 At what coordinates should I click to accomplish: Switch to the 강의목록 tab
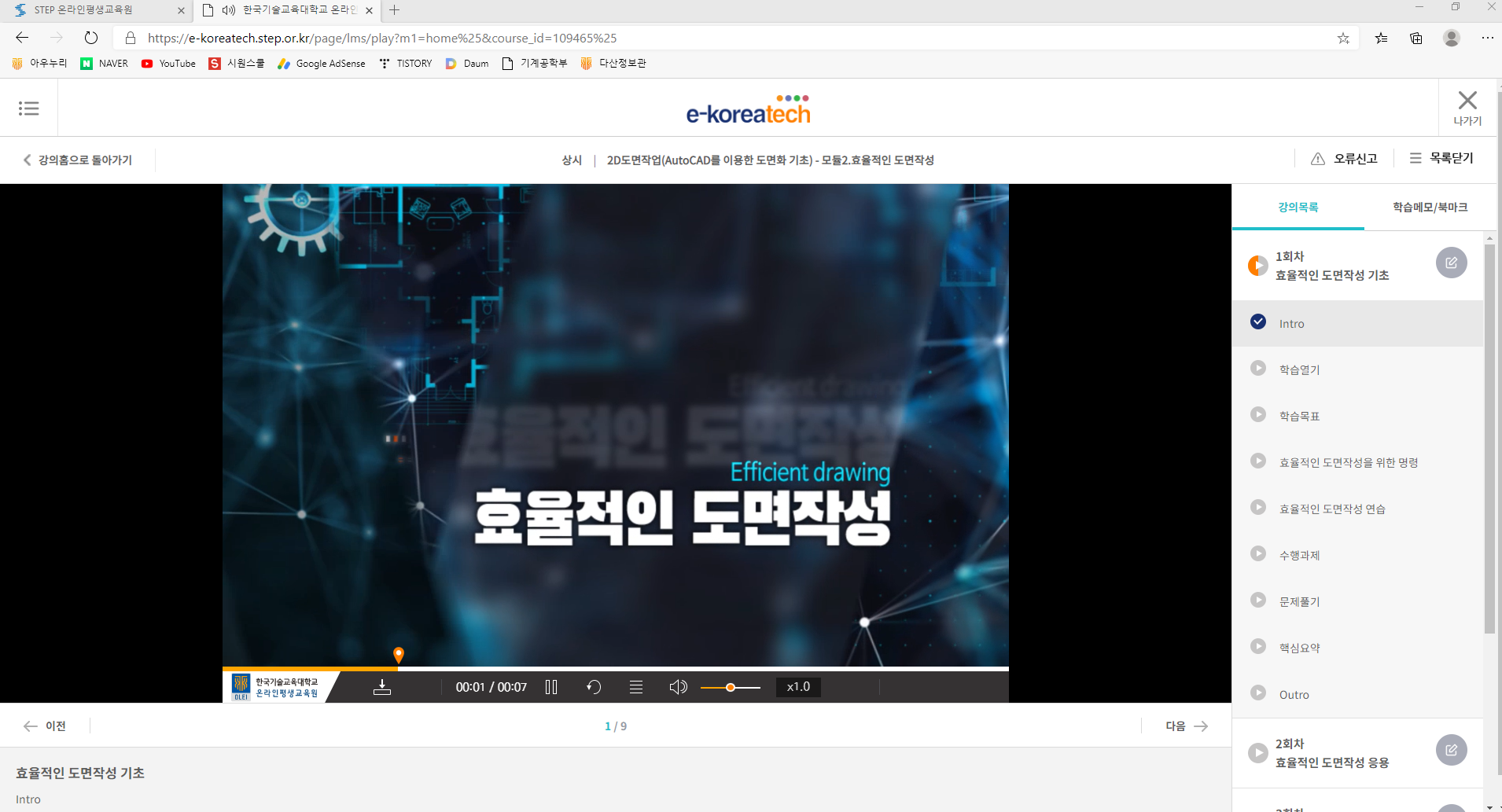pos(1298,207)
